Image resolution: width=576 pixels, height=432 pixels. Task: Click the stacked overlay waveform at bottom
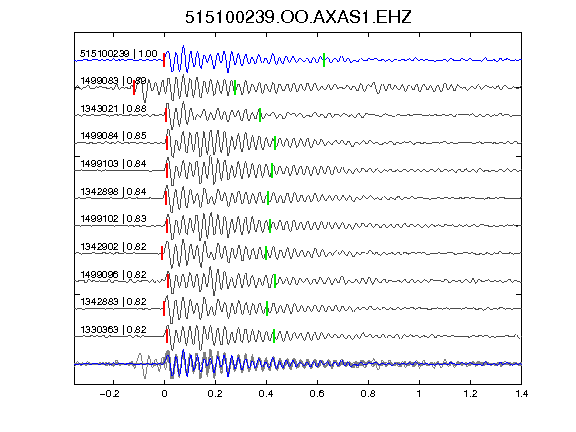pyautogui.click(x=298, y=364)
